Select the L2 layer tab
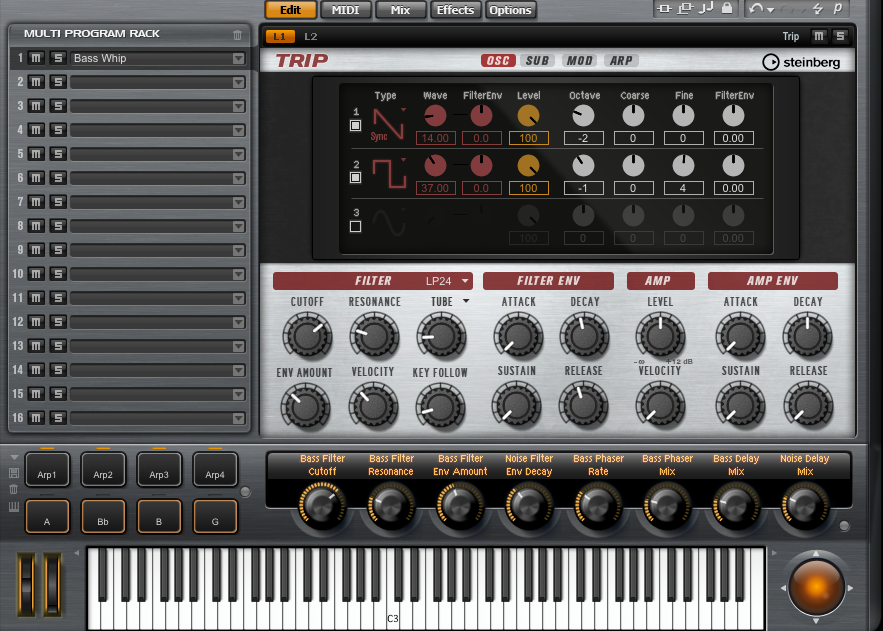 pyautogui.click(x=311, y=37)
